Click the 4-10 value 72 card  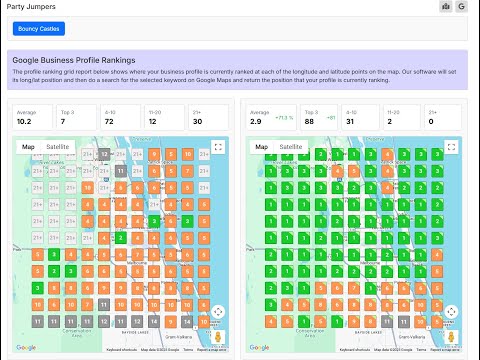pyautogui.click(x=120, y=117)
